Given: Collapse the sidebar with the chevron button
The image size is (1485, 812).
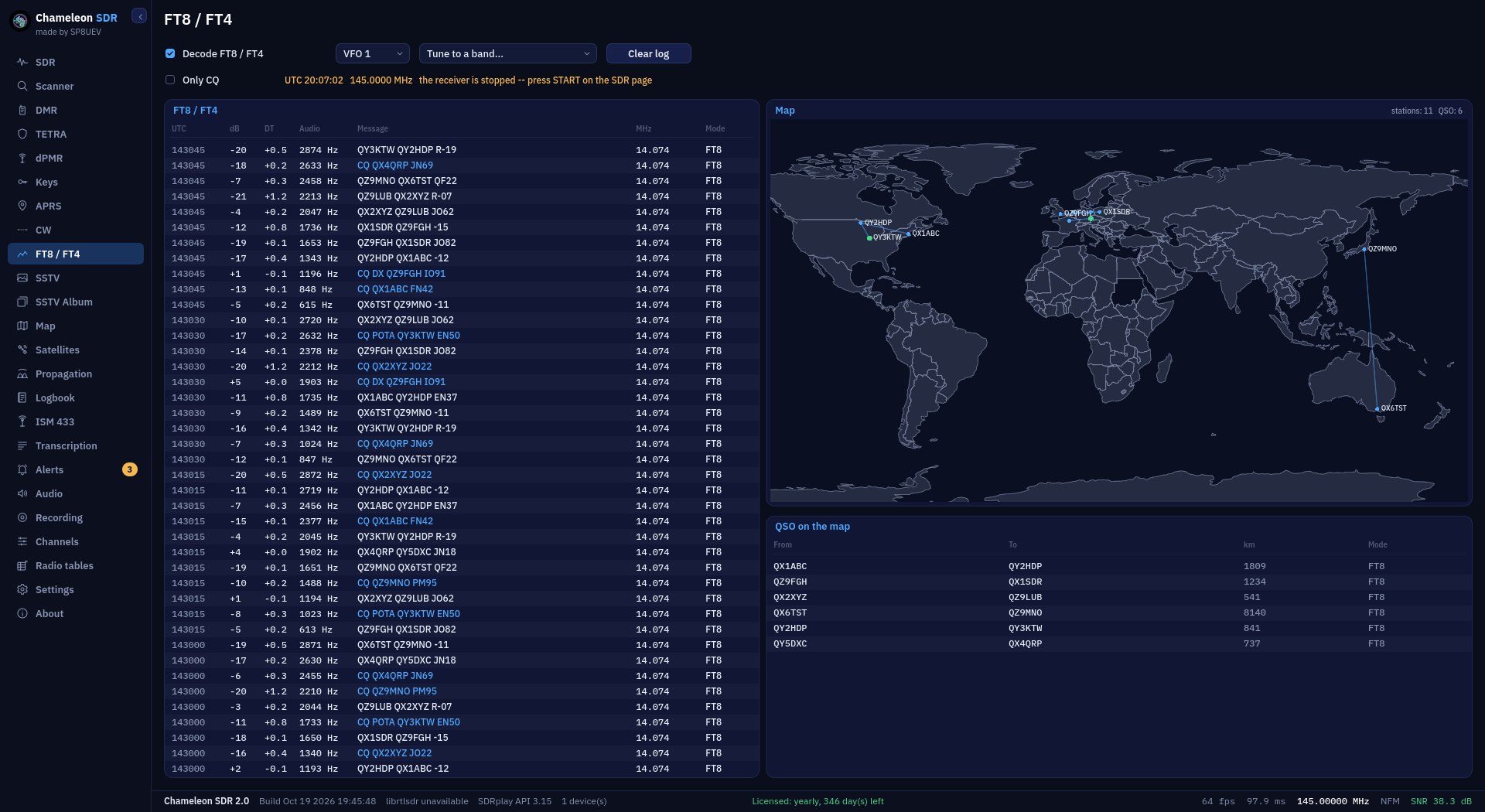Looking at the screenshot, I should [x=139, y=16].
